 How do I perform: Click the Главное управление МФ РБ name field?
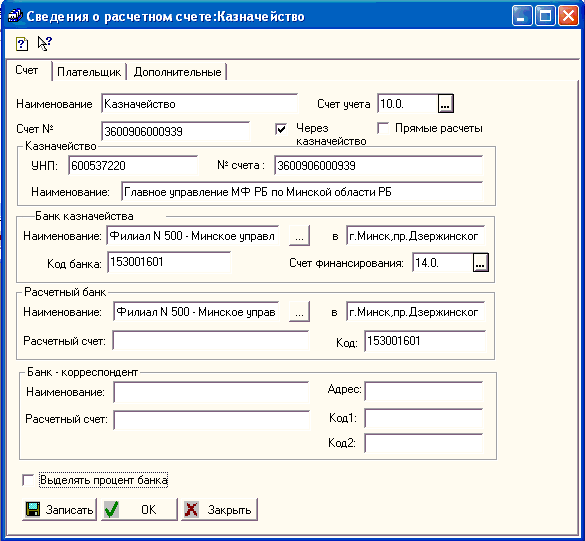click(302, 192)
